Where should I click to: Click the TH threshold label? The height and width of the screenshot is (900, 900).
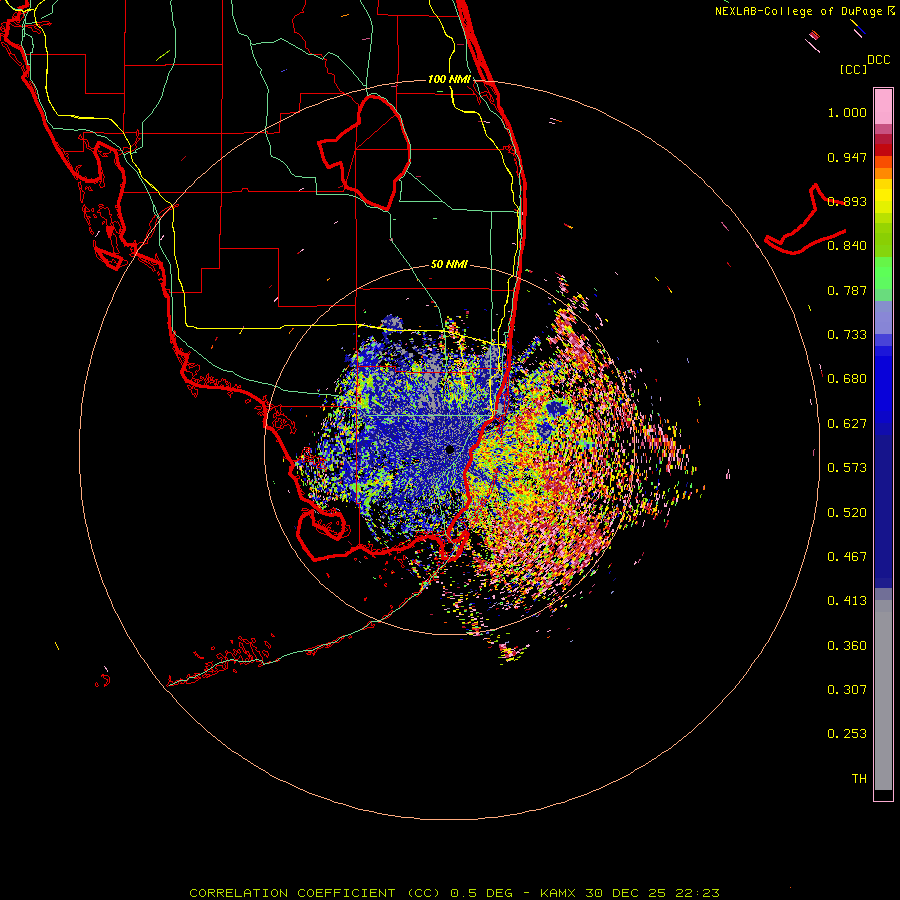859,779
